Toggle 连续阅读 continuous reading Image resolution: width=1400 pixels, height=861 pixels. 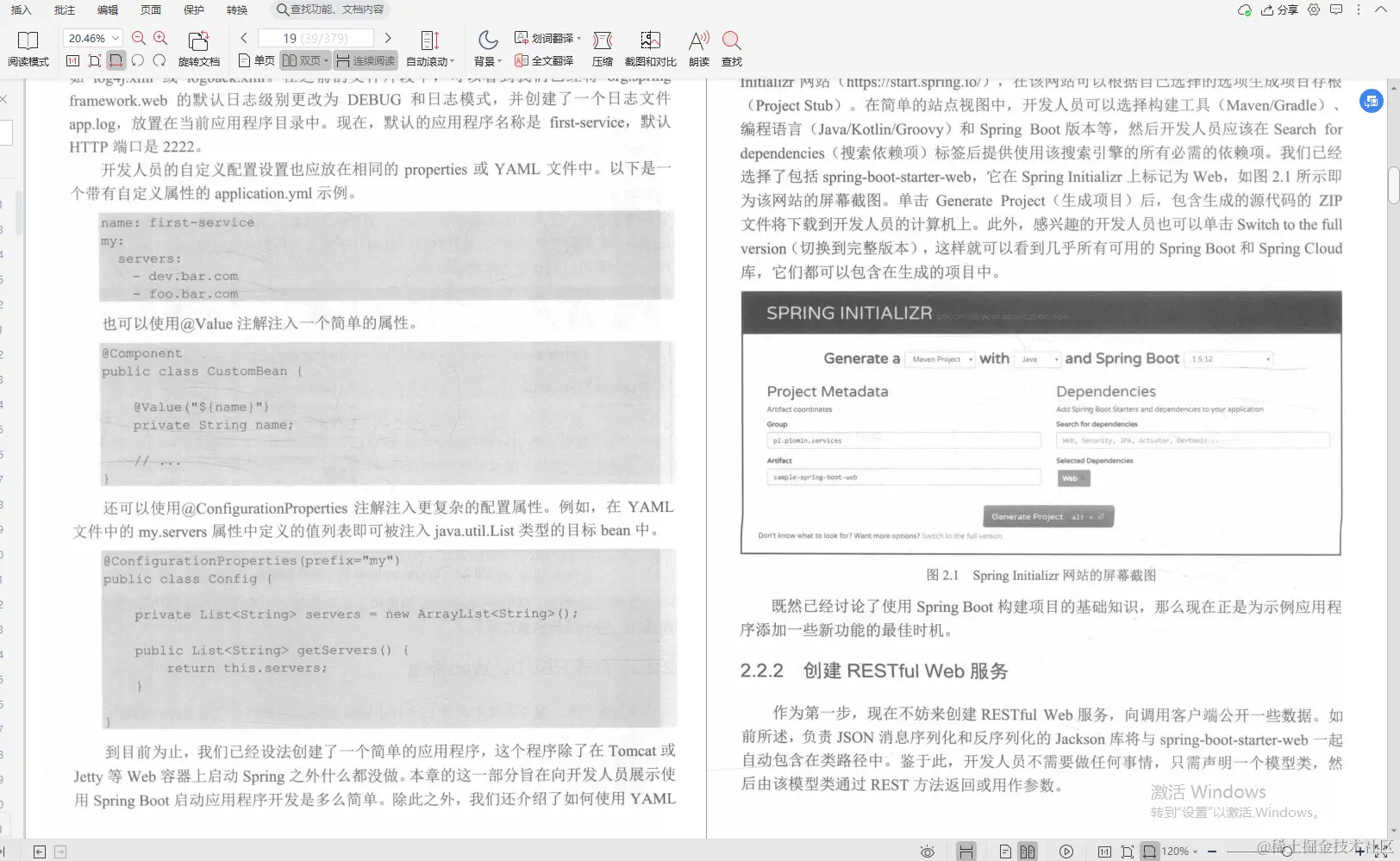coord(366,60)
